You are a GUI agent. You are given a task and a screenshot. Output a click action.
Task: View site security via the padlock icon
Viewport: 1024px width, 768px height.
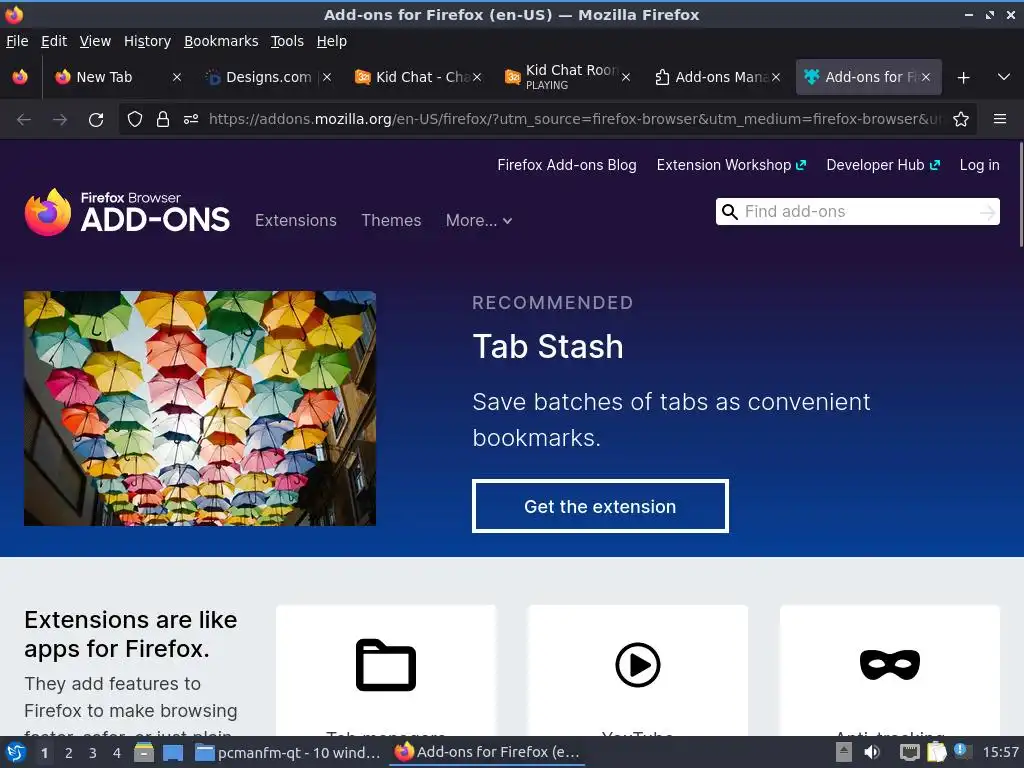click(x=163, y=120)
